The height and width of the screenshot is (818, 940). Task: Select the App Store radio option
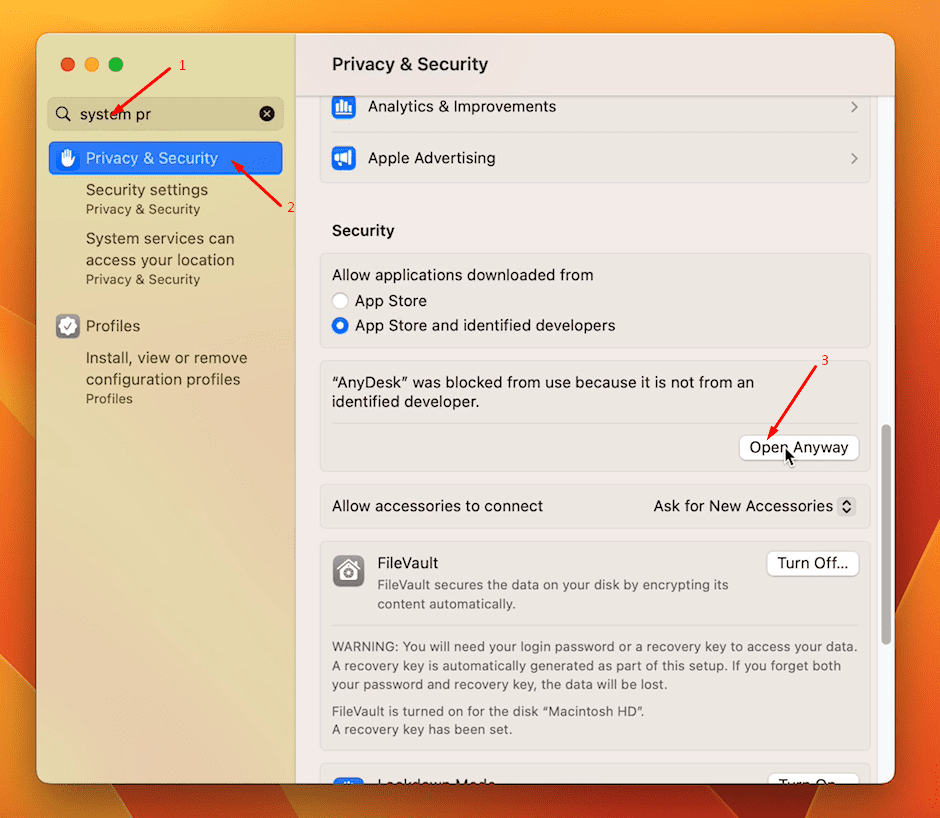point(341,301)
